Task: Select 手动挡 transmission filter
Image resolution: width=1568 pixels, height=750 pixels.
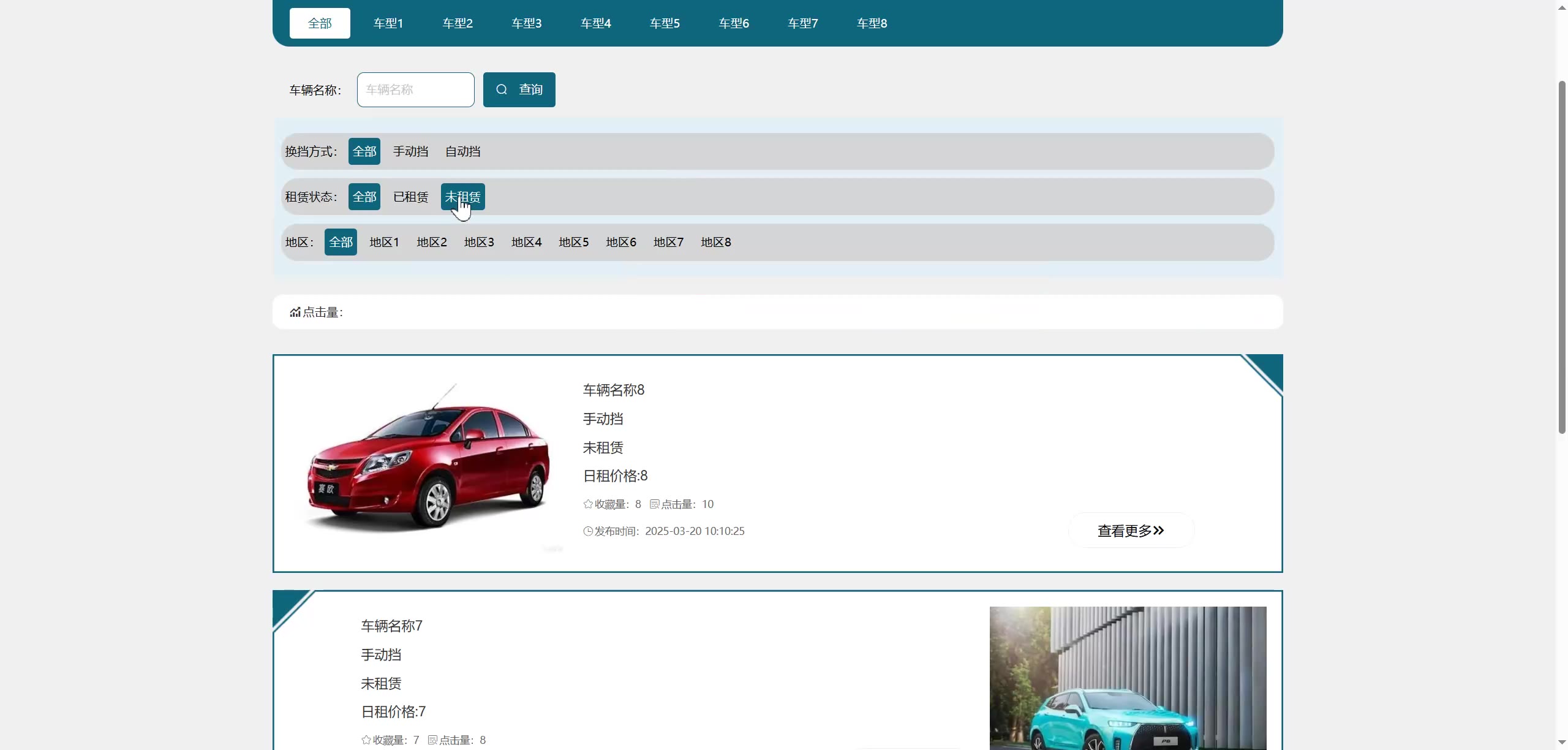Action: click(x=410, y=151)
